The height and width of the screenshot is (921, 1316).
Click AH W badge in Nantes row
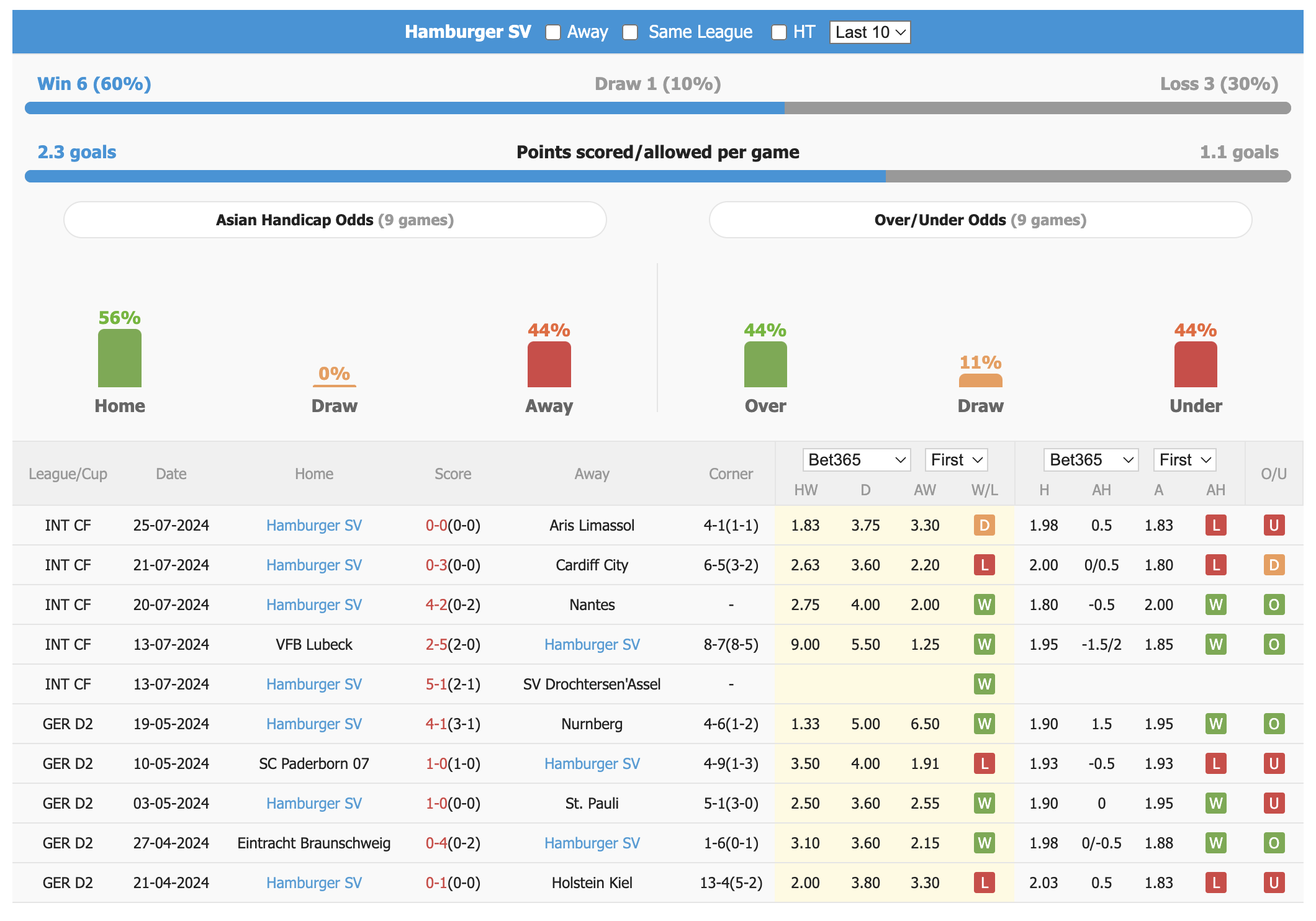click(1216, 604)
